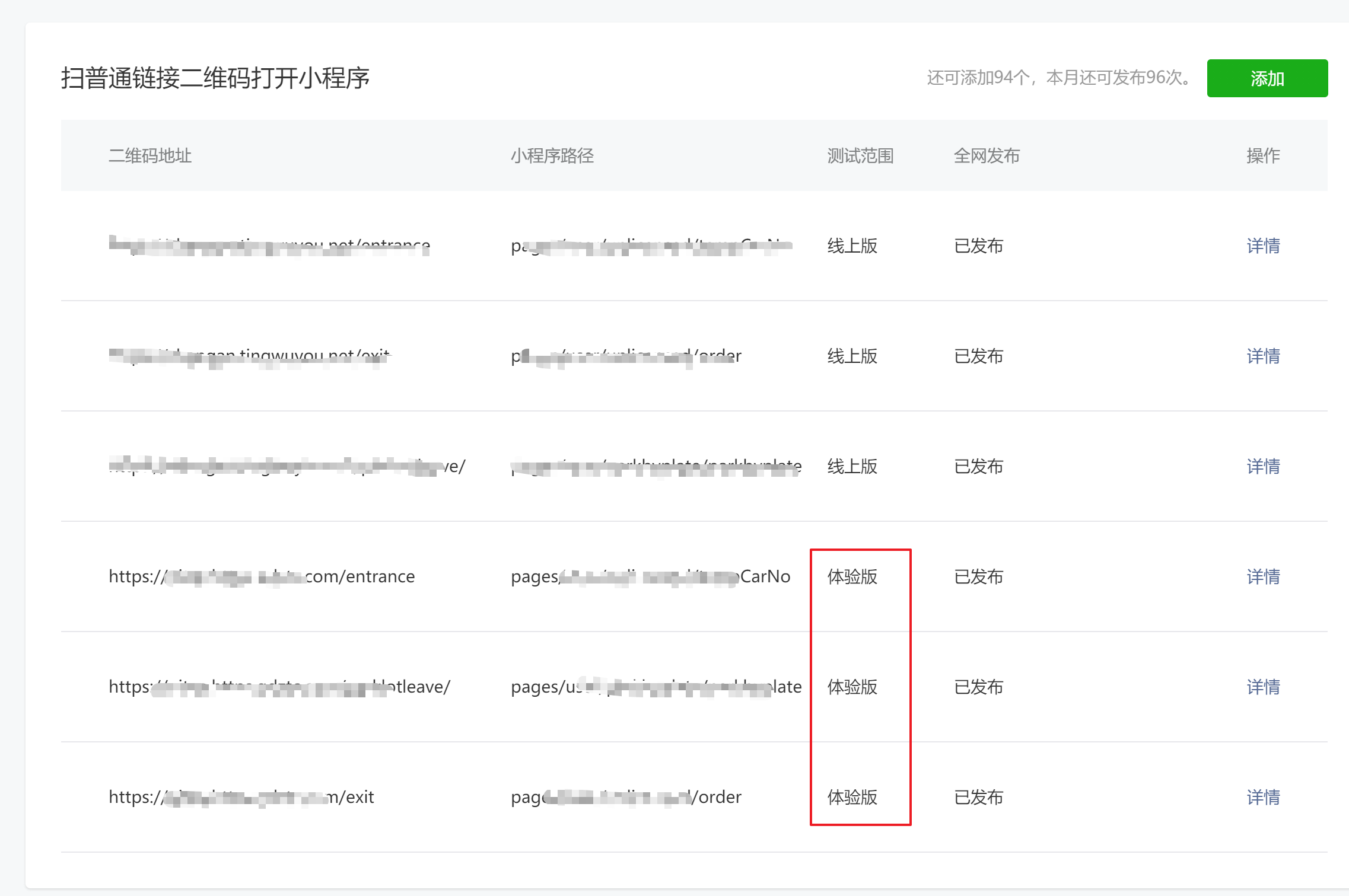This screenshot has width=1349, height=896.
Task: Select the path ending in CarNo
Action: pyautogui.click(x=650, y=576)
